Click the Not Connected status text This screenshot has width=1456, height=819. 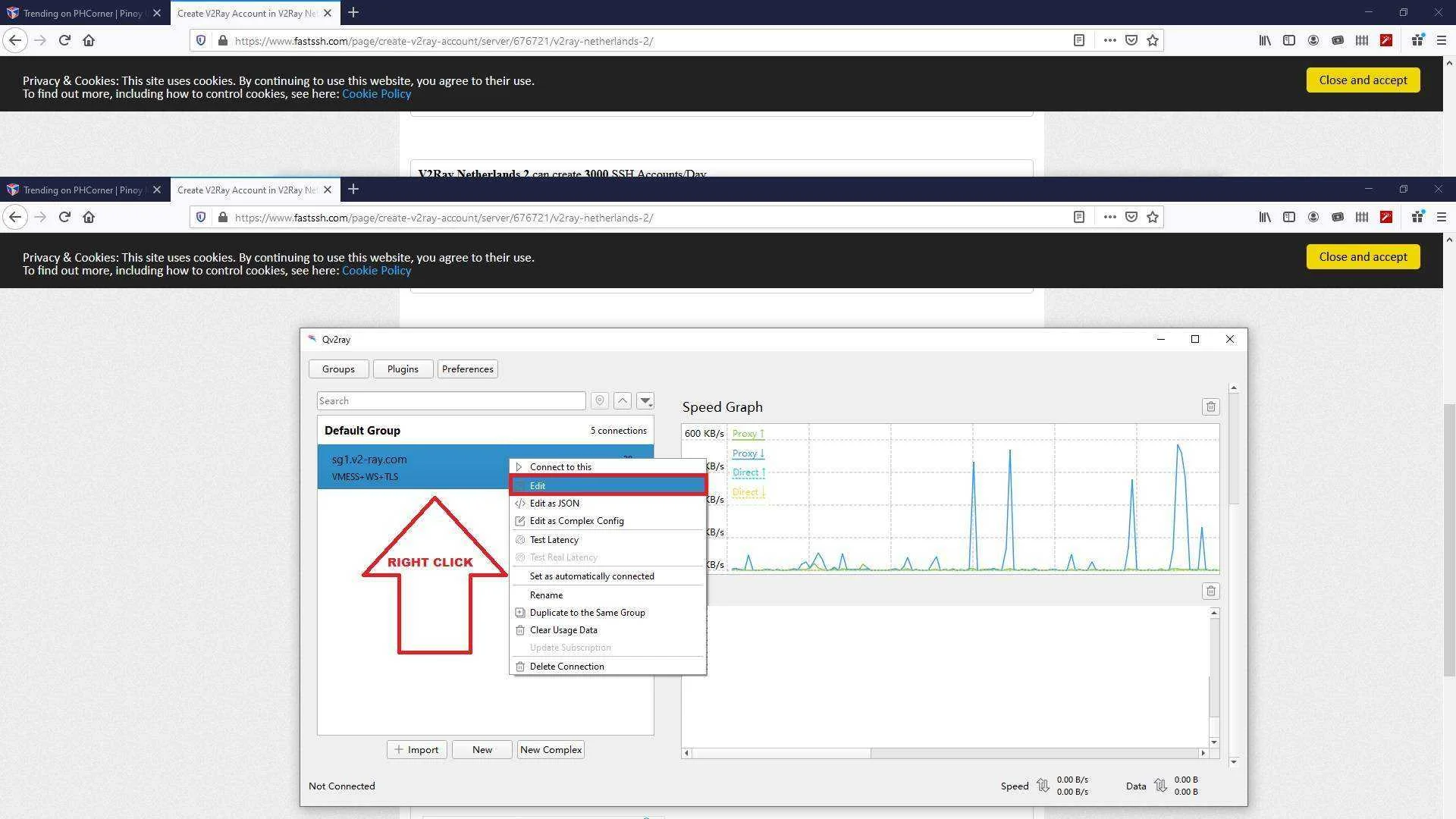tap(341, 786)
